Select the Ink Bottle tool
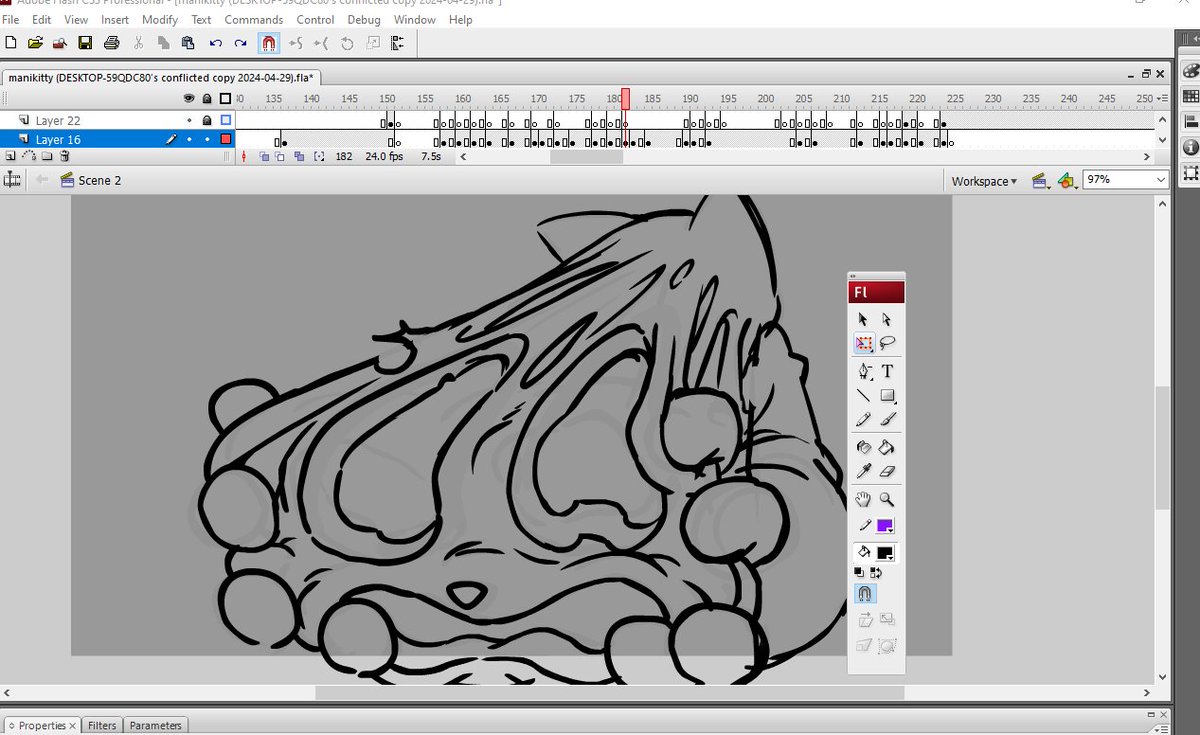 point(863,448)
